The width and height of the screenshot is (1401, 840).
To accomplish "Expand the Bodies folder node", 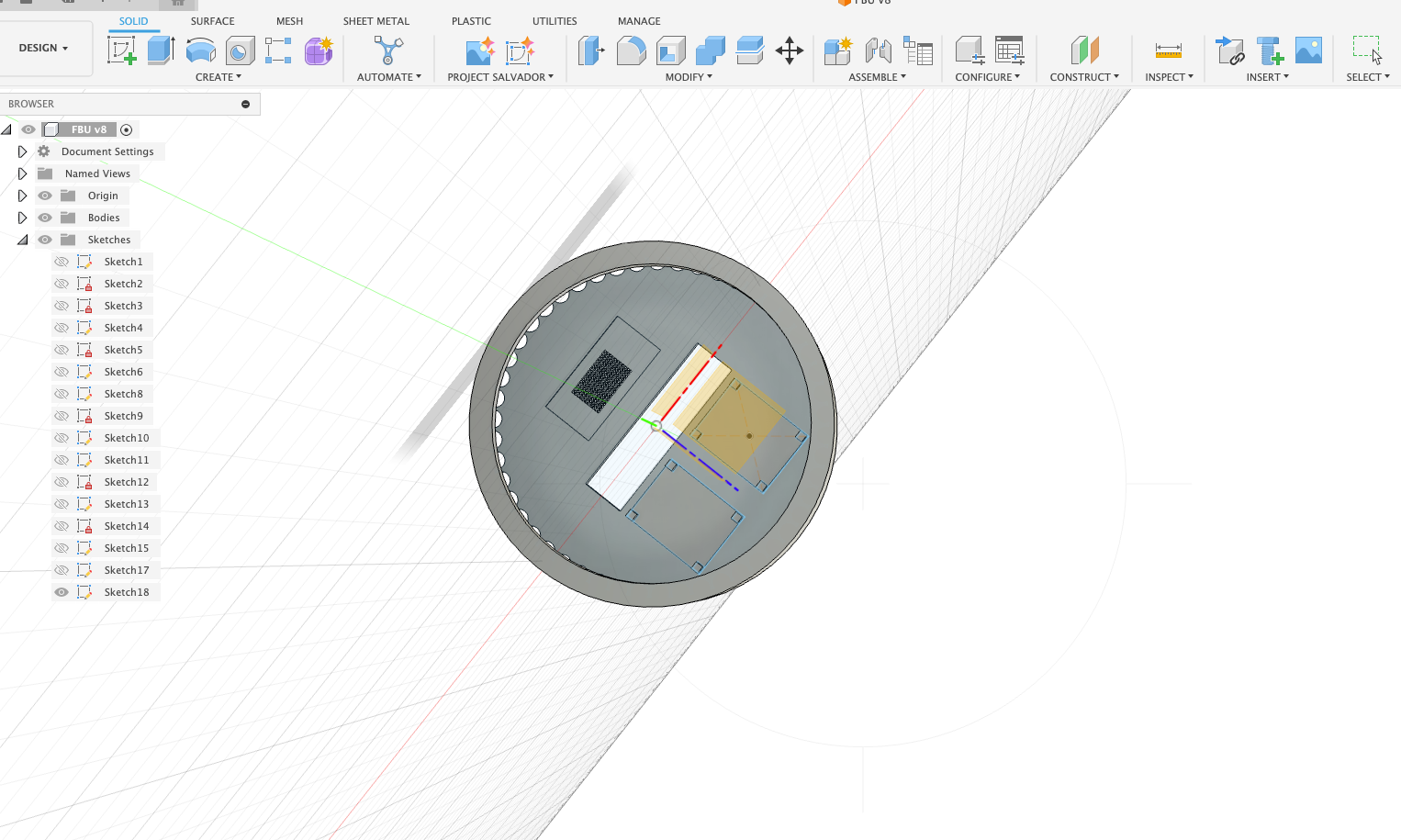I will (22, 218).
